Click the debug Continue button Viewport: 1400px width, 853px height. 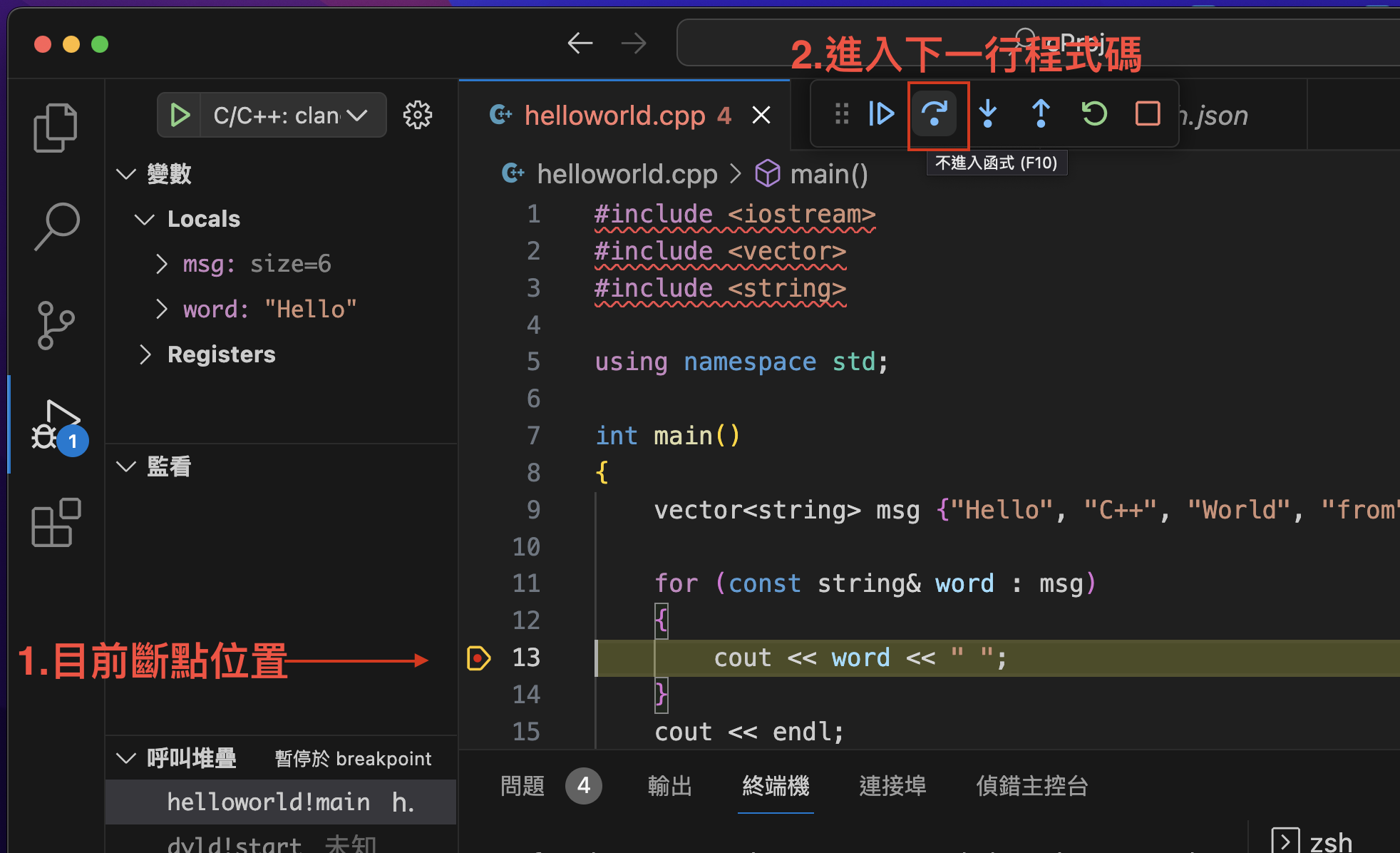tap(881, 114)
